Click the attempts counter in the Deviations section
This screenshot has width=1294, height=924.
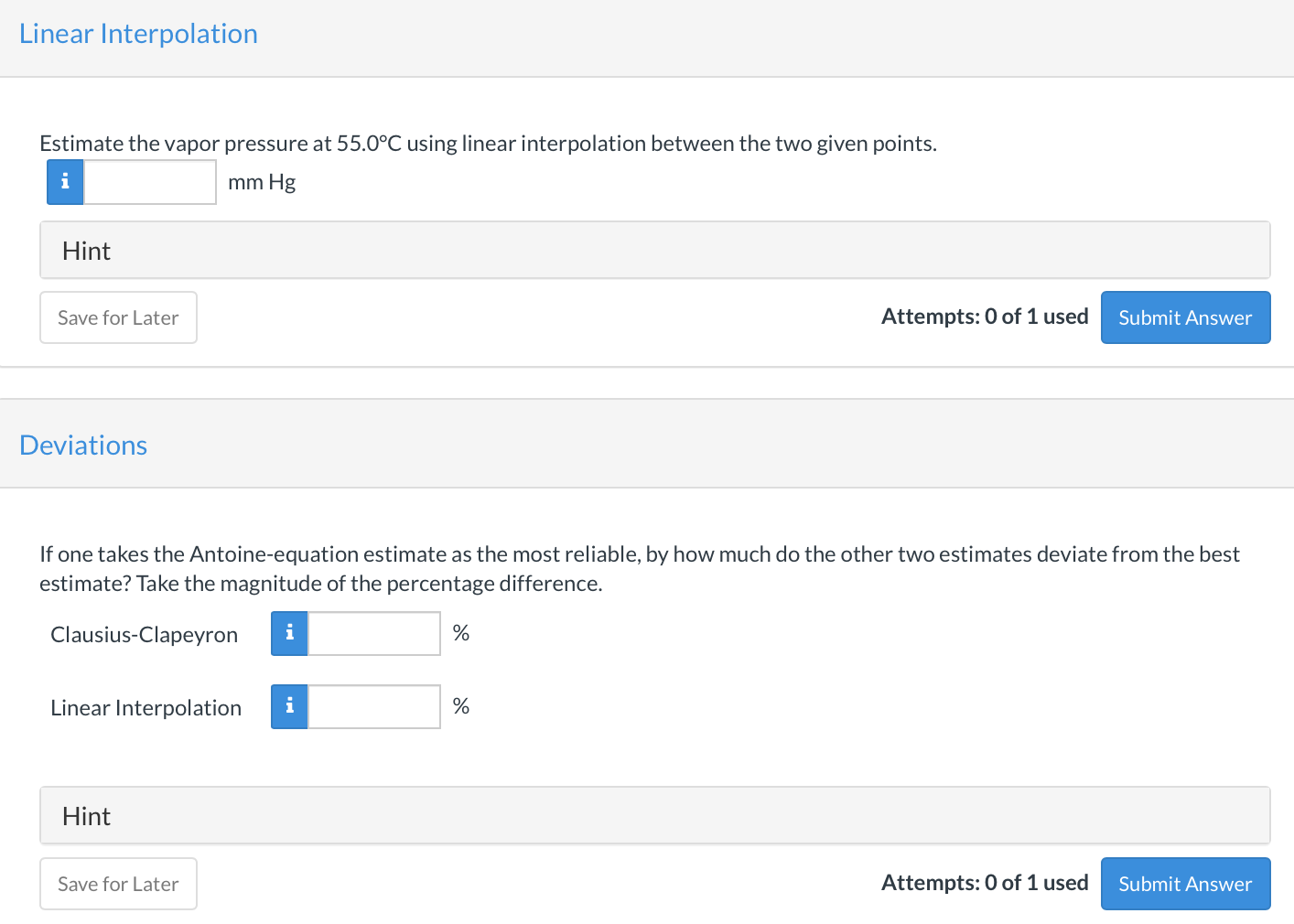click(985, 883)
